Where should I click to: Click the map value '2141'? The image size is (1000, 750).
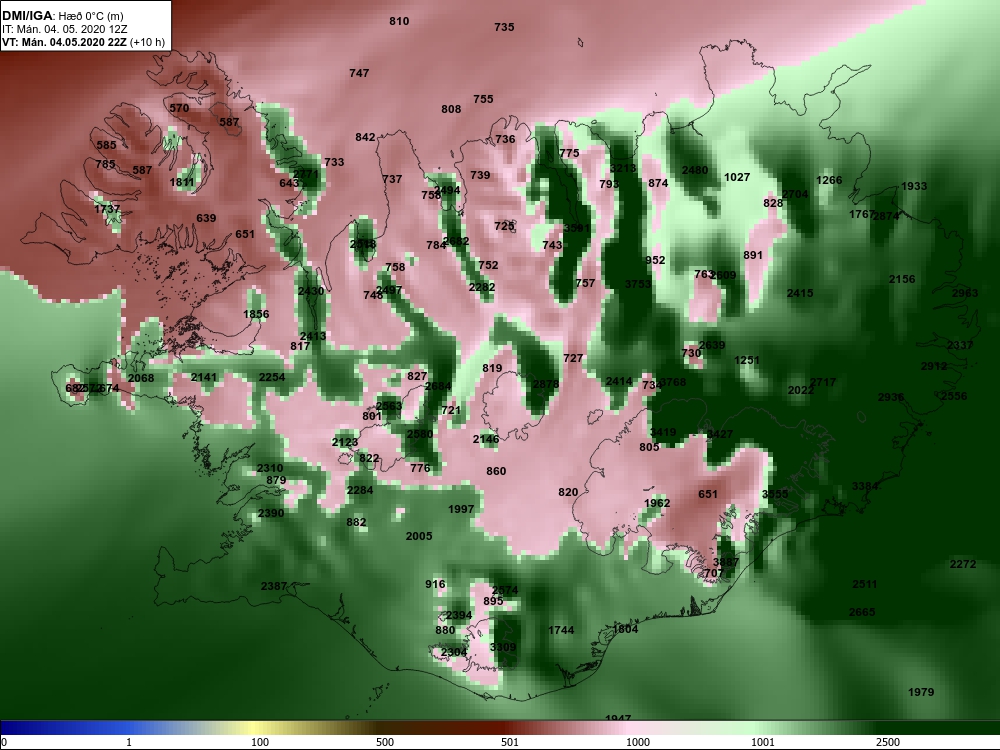tap(204, 377)
